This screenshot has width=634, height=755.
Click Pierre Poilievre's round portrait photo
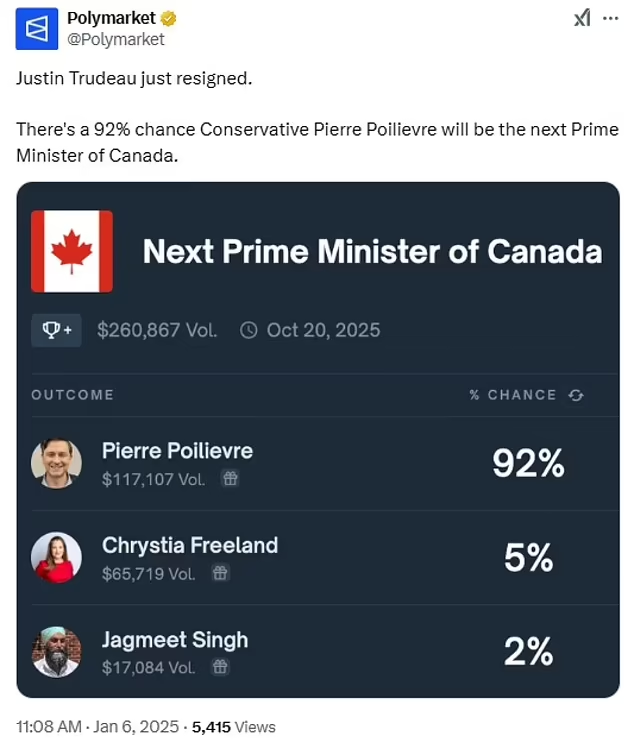[x=56, y=464]
